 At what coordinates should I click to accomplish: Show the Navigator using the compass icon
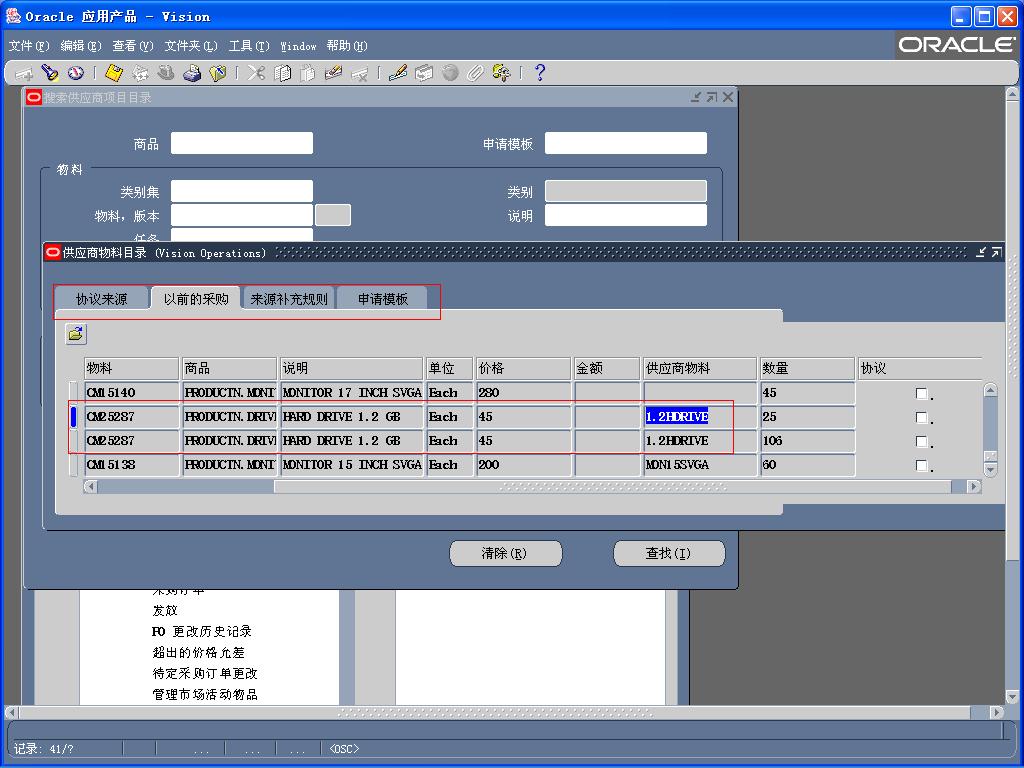(x=75, y=73)
